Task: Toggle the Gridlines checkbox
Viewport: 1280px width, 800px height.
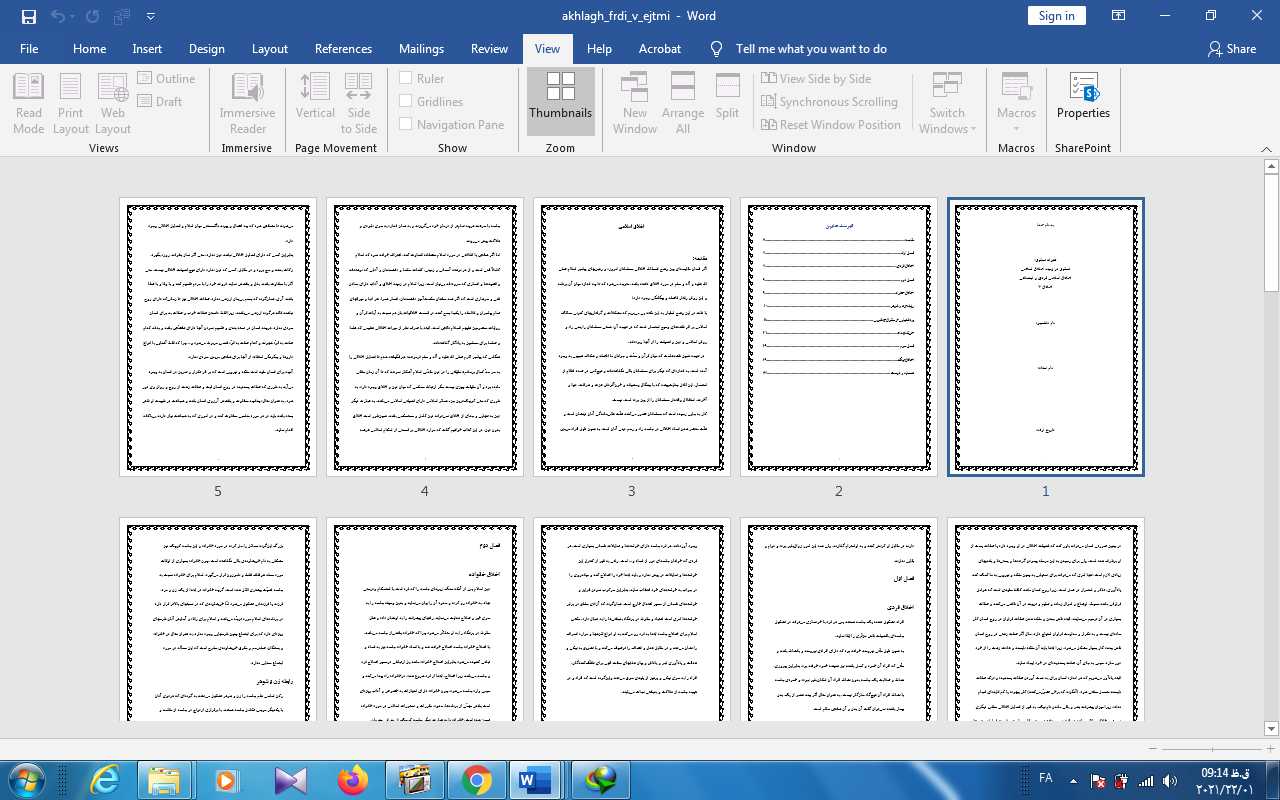Action: [x=406, y=101]
